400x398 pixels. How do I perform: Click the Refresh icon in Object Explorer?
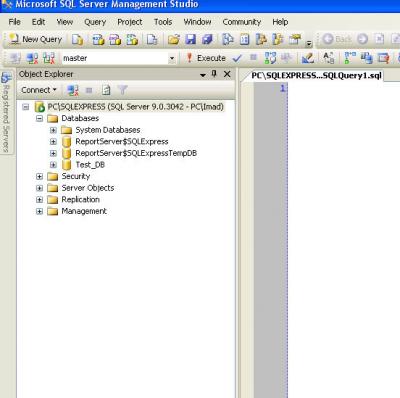coord(106,90)
